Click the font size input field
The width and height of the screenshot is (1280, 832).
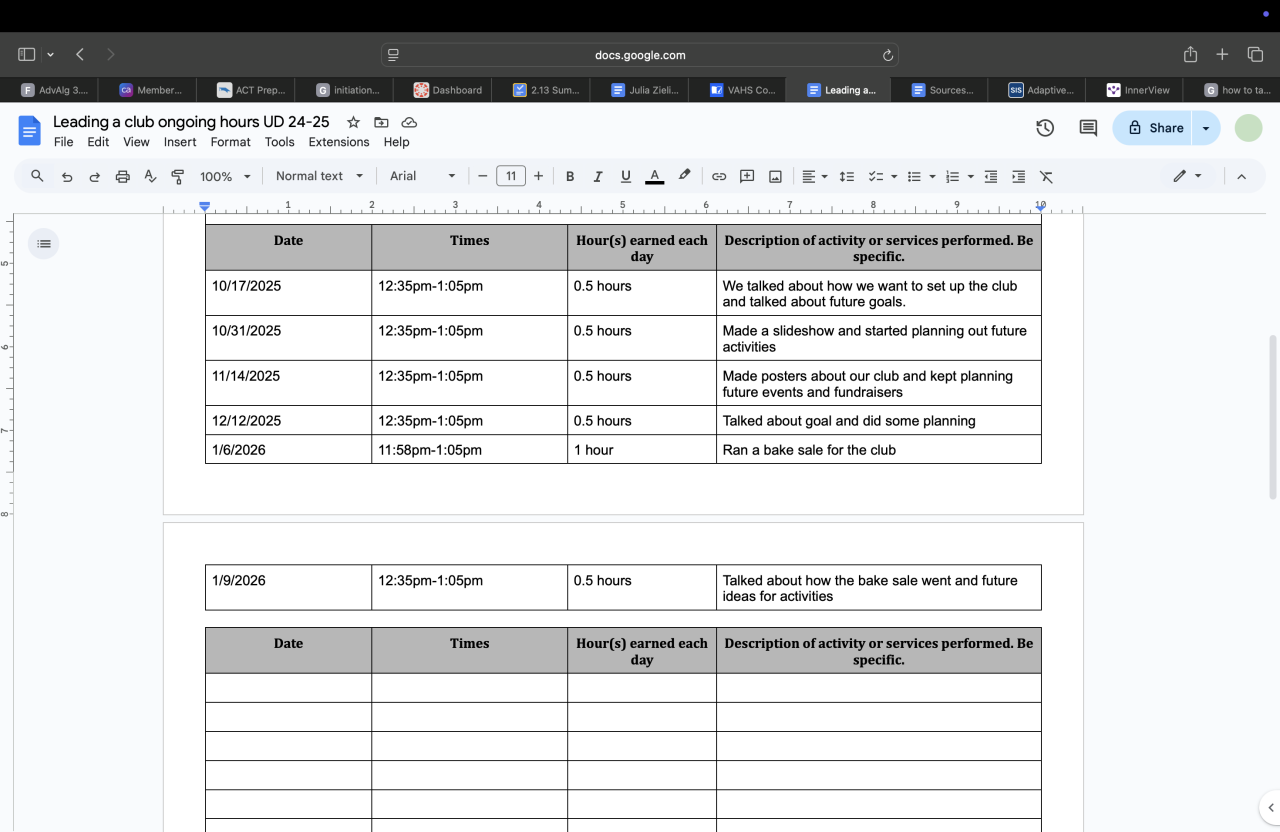(511, 176)
